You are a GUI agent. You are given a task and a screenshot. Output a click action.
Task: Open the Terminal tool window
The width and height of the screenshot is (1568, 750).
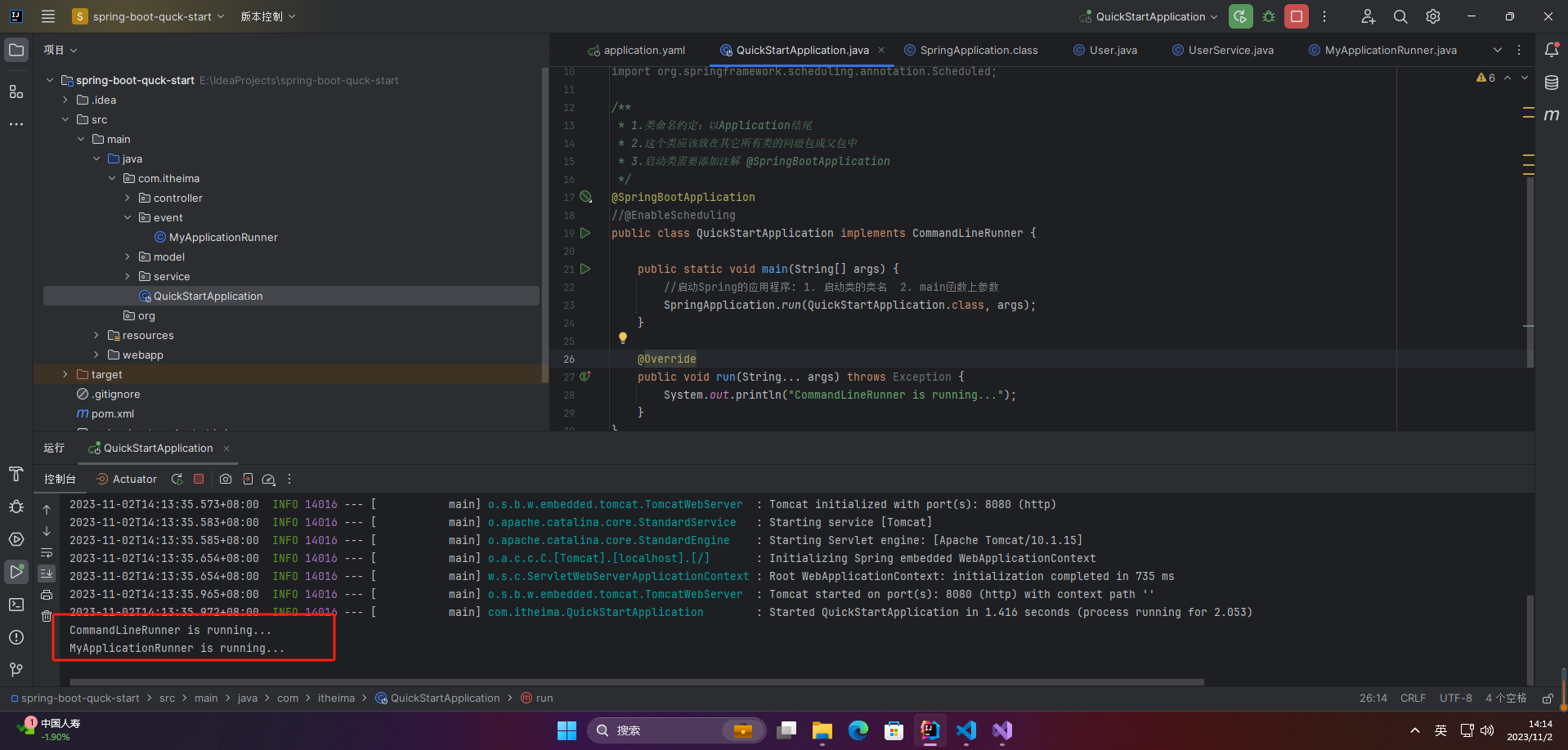tap(16, 605)
